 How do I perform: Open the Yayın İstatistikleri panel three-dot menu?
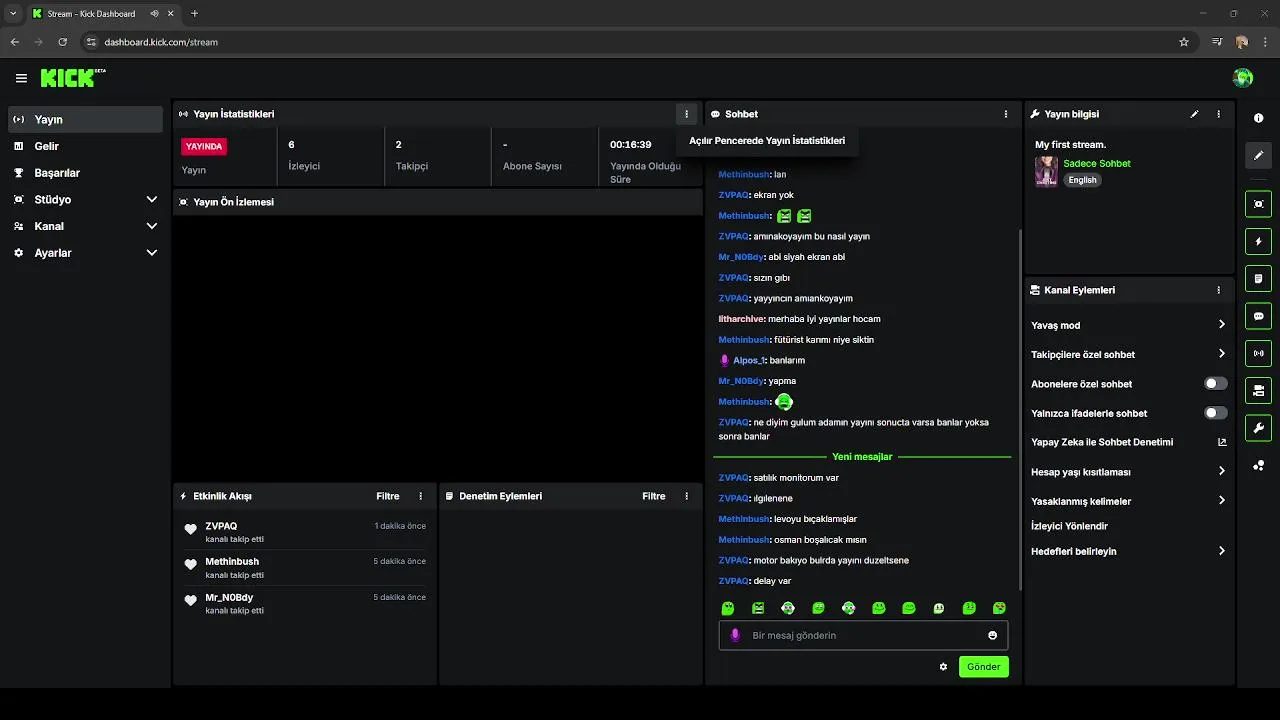(x=686, y=114)
